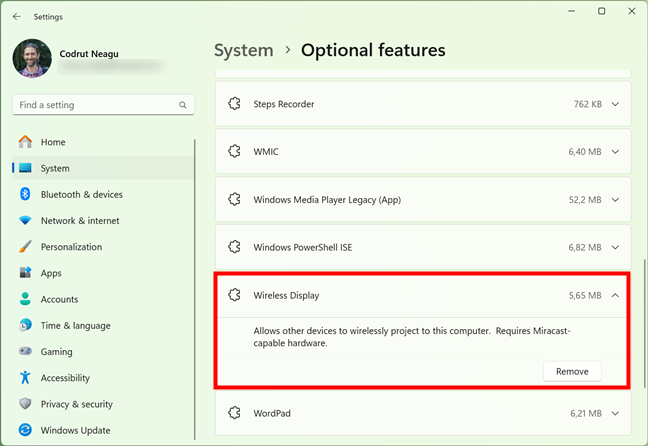Screen dimensions: 648x446
Task: Expand the Windows PowerShell ISE chevron
Action: 615,247
